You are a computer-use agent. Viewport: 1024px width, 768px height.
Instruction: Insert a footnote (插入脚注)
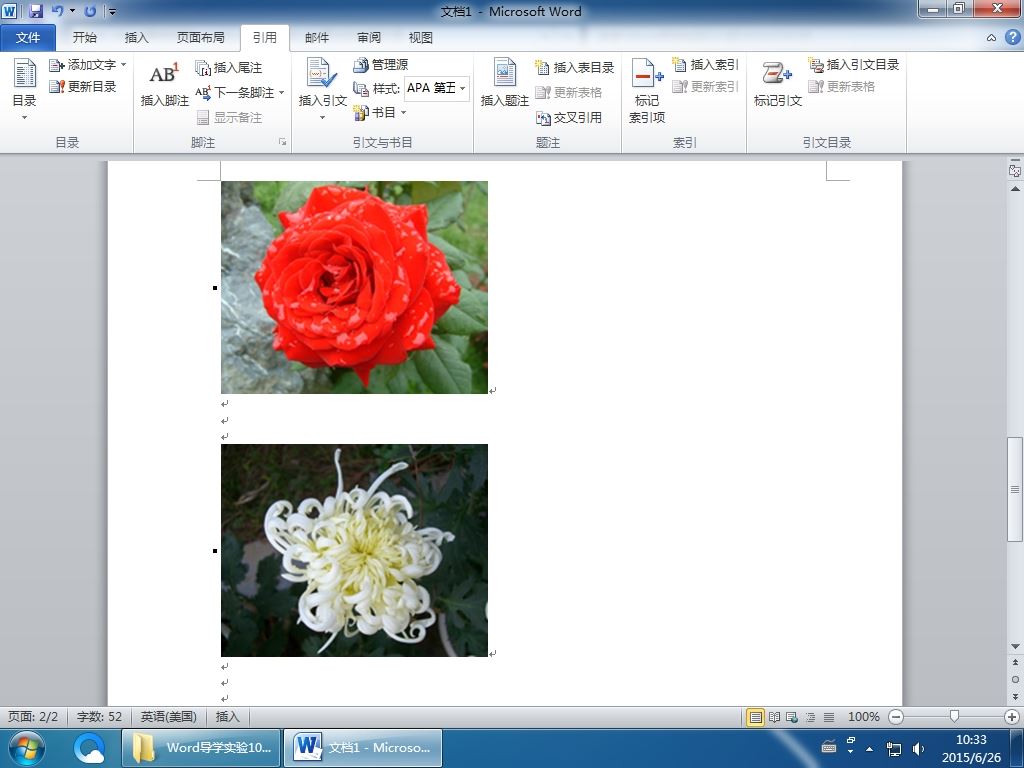coord(165,84)
